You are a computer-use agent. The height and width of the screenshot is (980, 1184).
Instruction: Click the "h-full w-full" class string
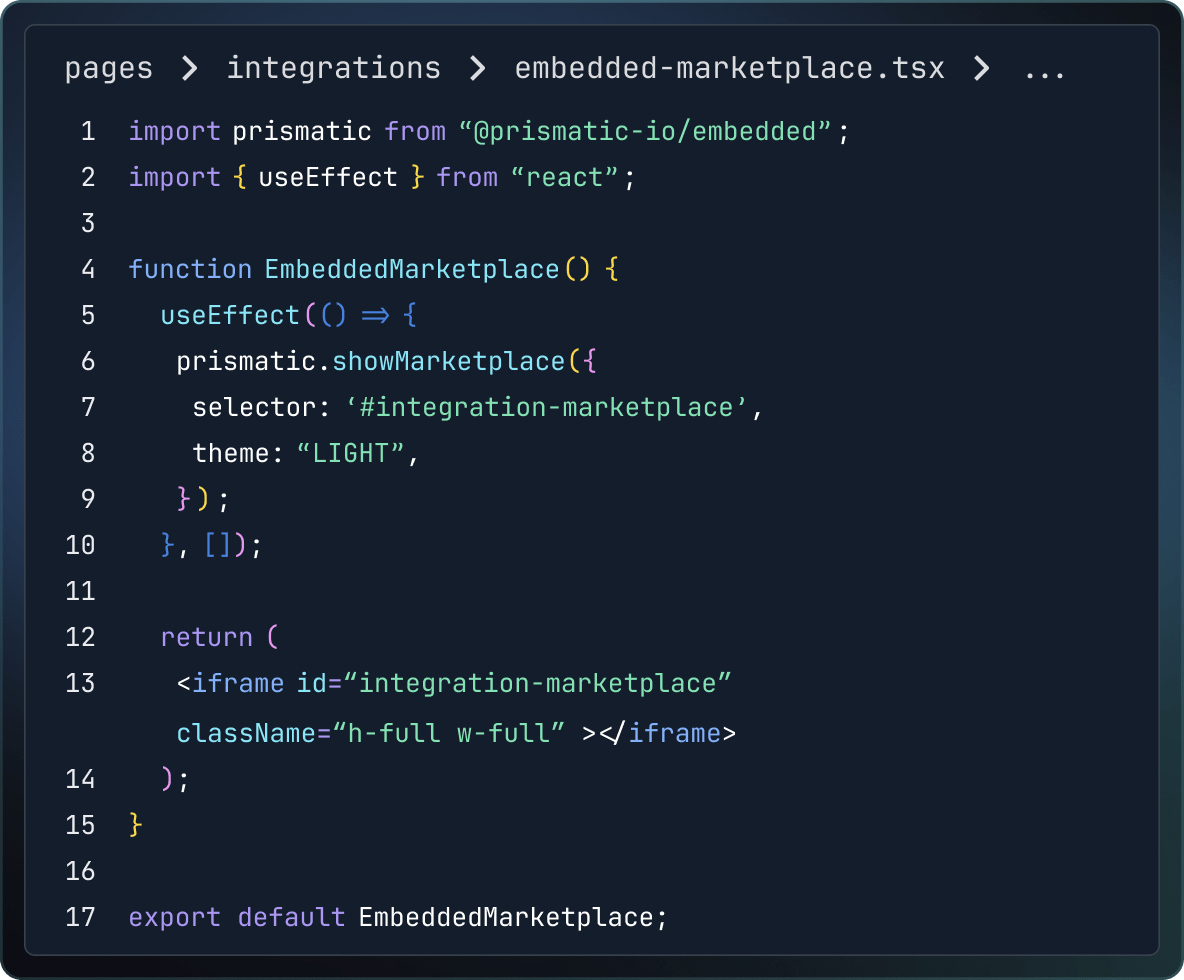coord(449,734)
